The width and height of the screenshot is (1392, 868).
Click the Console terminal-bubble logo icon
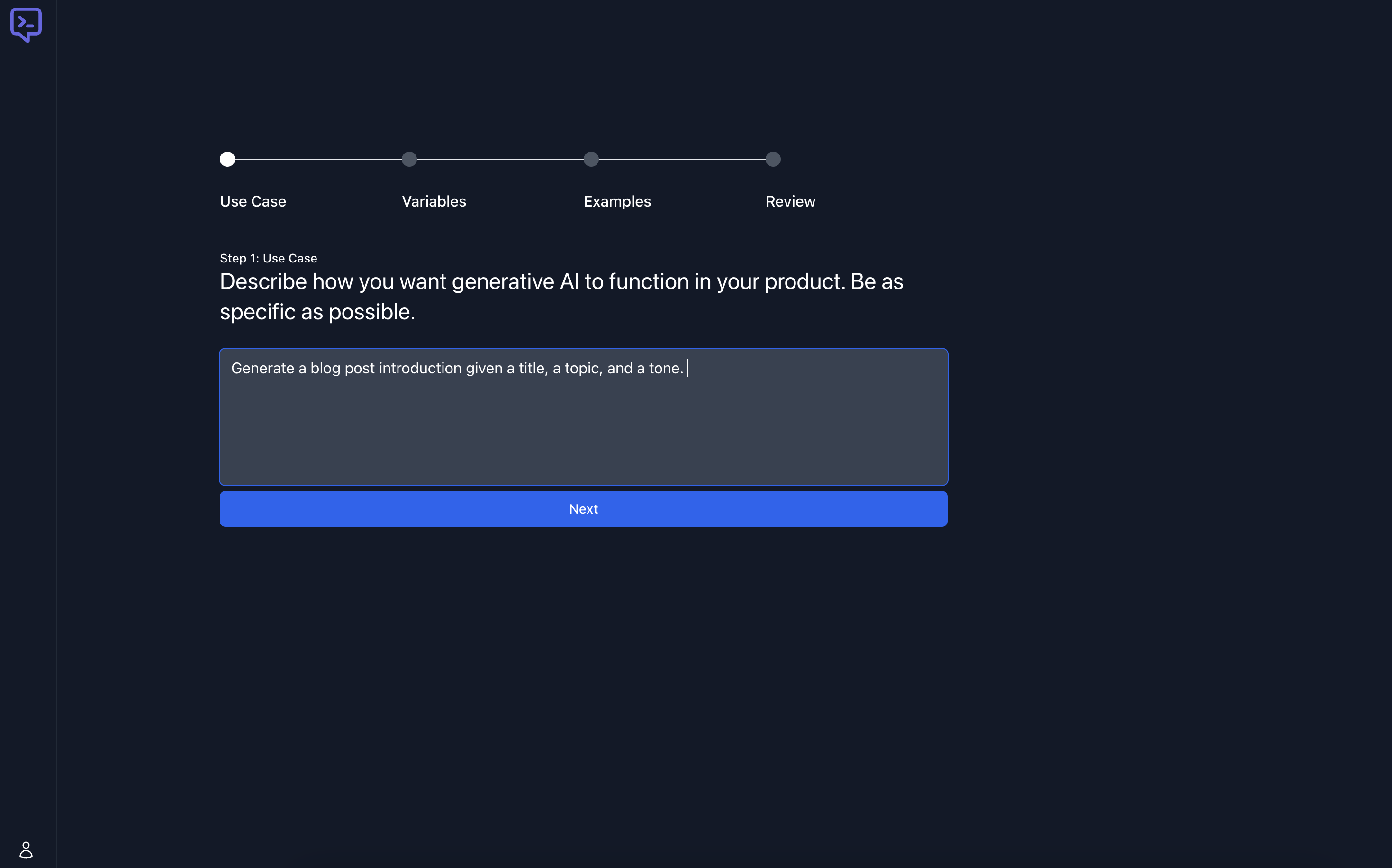click(x=26, y=25)
